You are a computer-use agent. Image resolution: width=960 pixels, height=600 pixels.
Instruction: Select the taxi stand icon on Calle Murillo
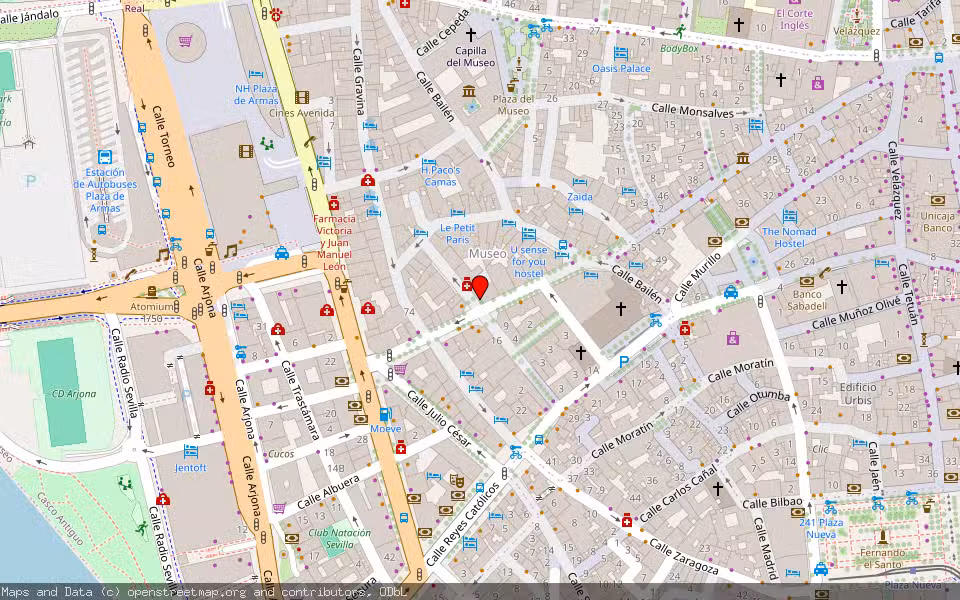[731, 291]
